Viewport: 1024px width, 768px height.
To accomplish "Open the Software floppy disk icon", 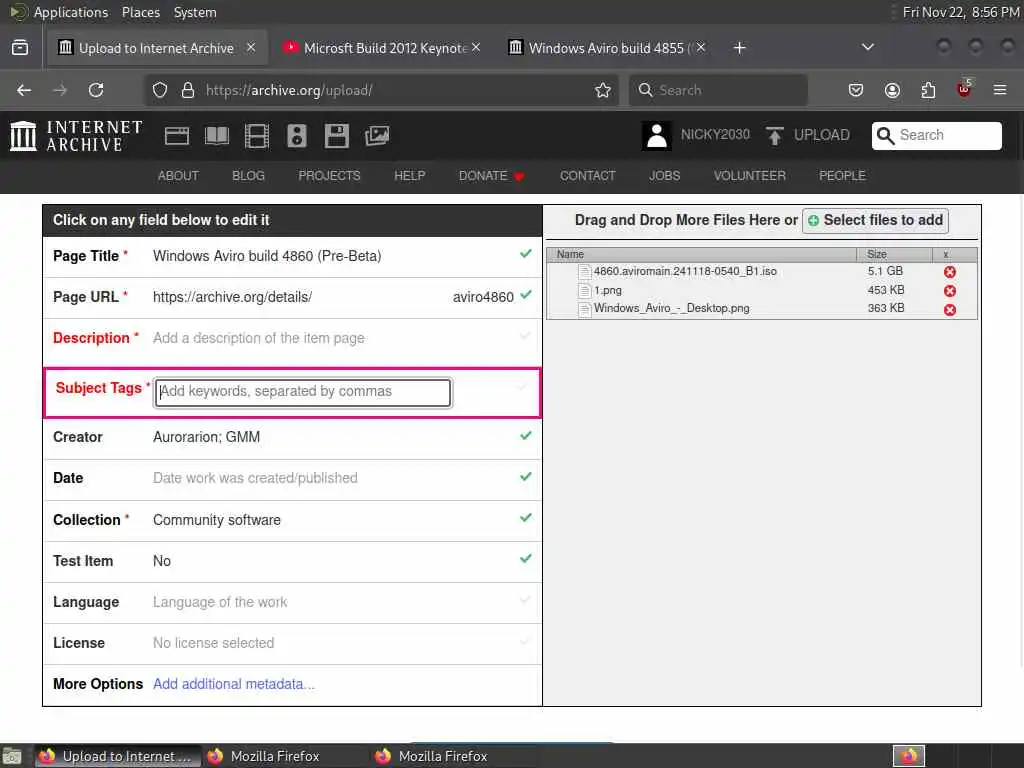I will pos(336,136).
